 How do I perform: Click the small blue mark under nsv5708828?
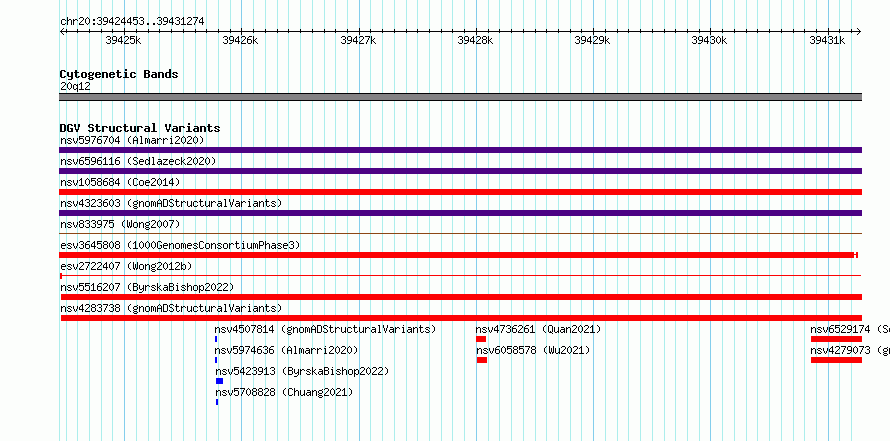pos(217,402)
